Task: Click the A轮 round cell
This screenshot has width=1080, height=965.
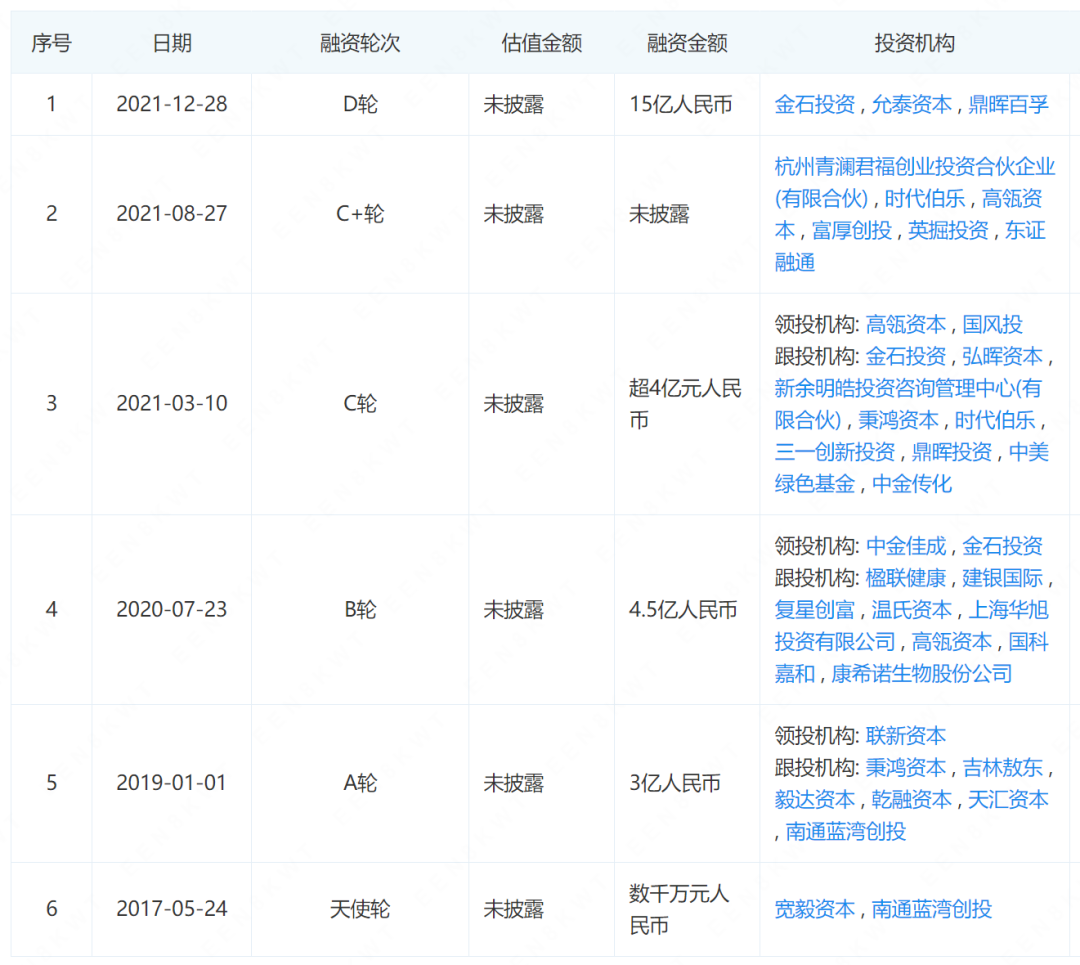Action: (x=360, y=783)
